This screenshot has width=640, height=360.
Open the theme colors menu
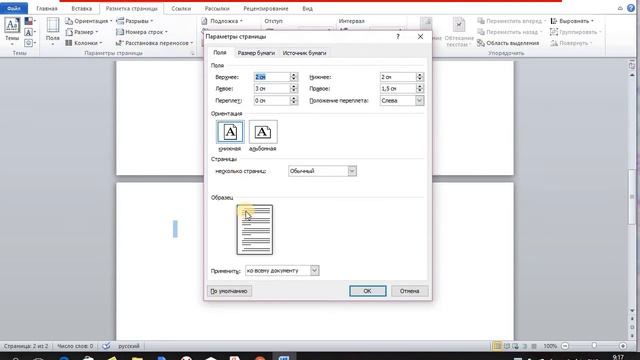pos(30,21)
